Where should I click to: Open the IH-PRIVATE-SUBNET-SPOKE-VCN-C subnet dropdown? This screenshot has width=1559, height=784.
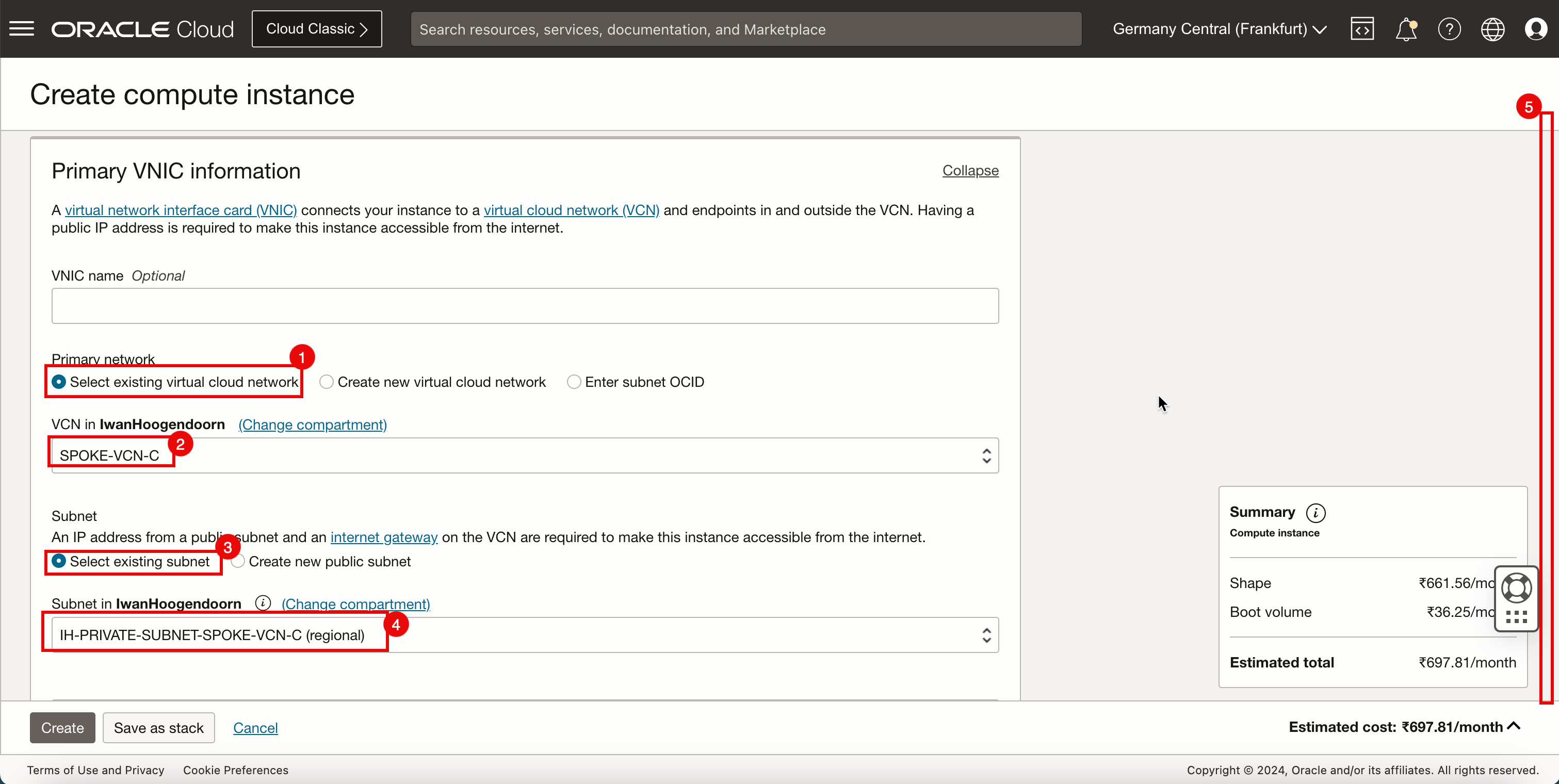525,634
